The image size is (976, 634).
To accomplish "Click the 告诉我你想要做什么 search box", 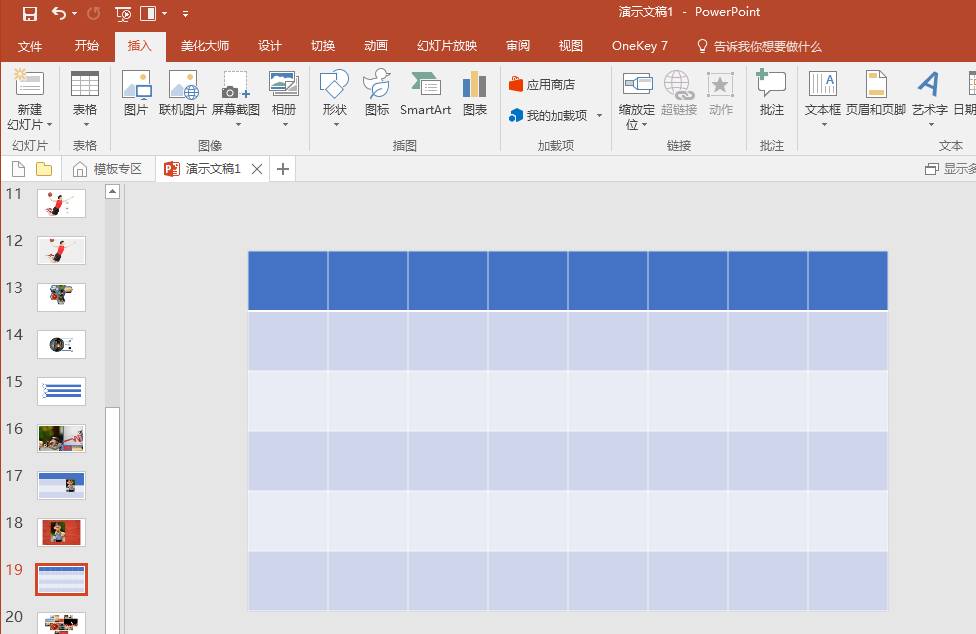I will click(x=766, y=46).
